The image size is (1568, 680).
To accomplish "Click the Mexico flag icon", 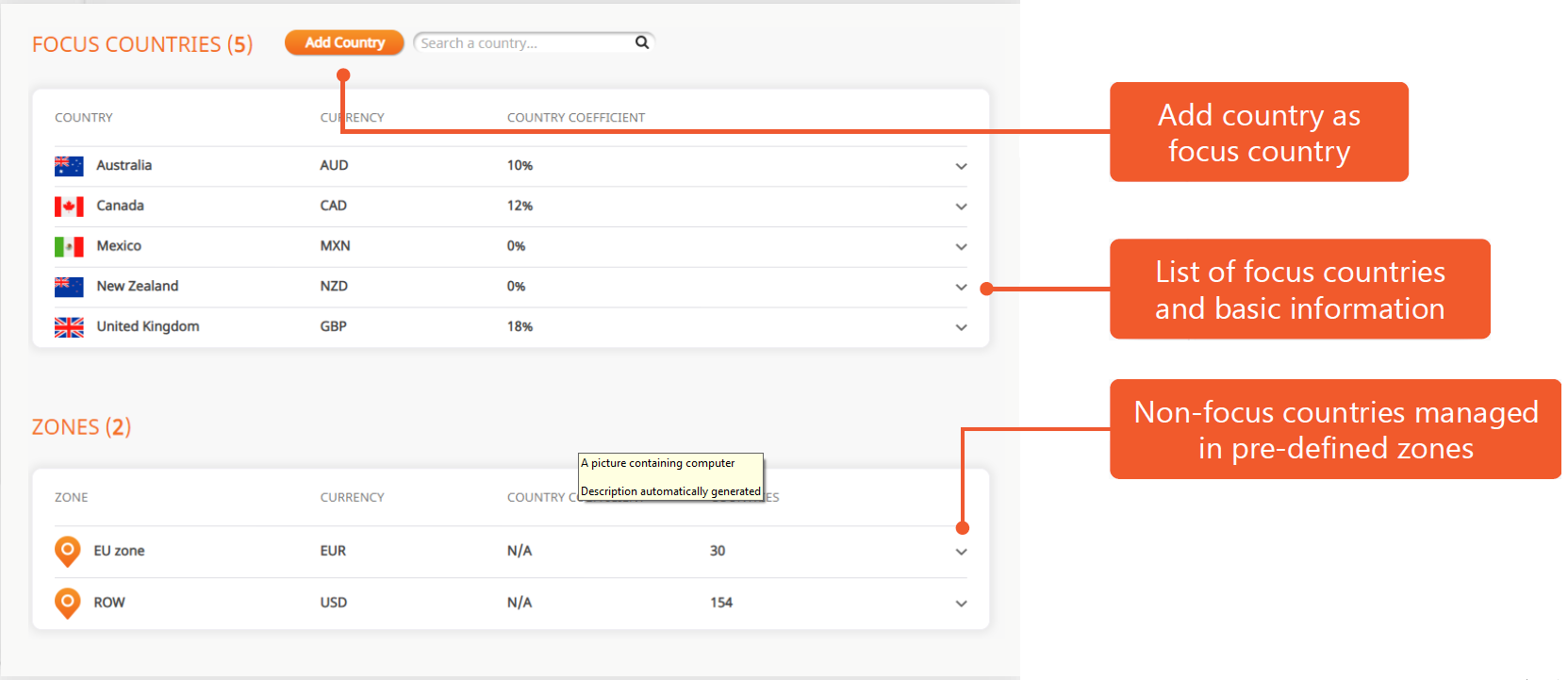I will click(69, 247).
